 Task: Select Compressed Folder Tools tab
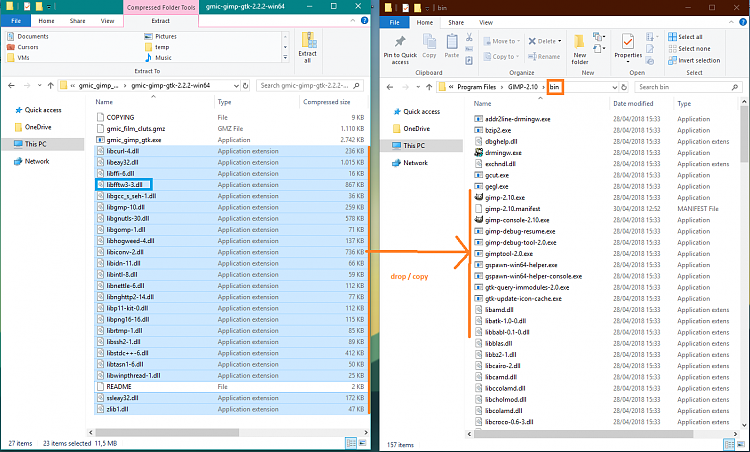click(161, 7)
